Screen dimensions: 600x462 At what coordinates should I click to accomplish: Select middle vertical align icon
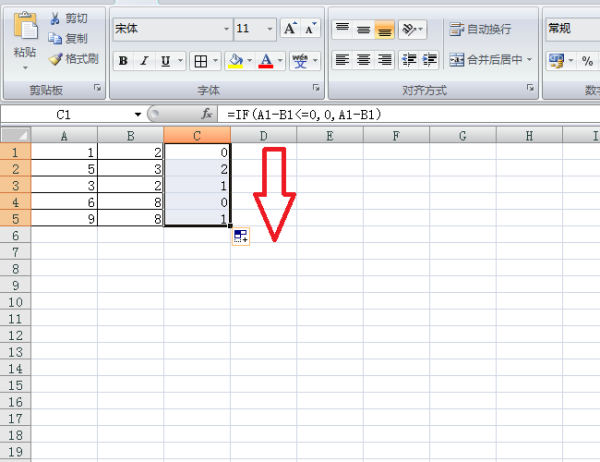[363, 29]
